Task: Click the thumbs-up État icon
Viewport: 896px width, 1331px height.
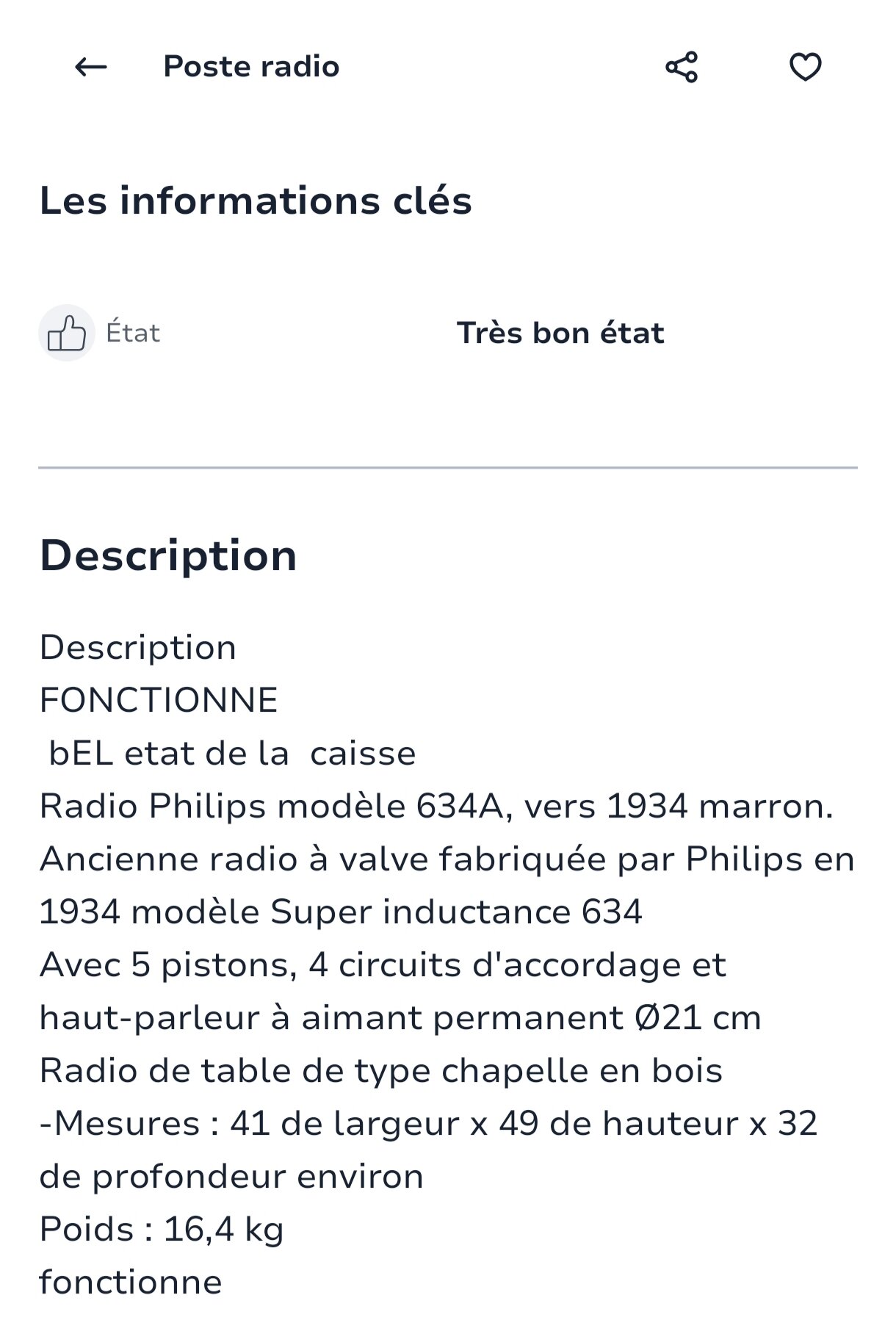Action: coord(67,333)
